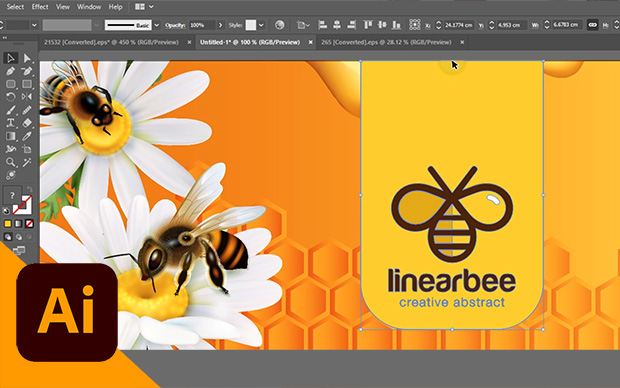The width and height of the screenshot is (620, 388).
Task: Open the Effect menu
Action: [x=40, y=7]
